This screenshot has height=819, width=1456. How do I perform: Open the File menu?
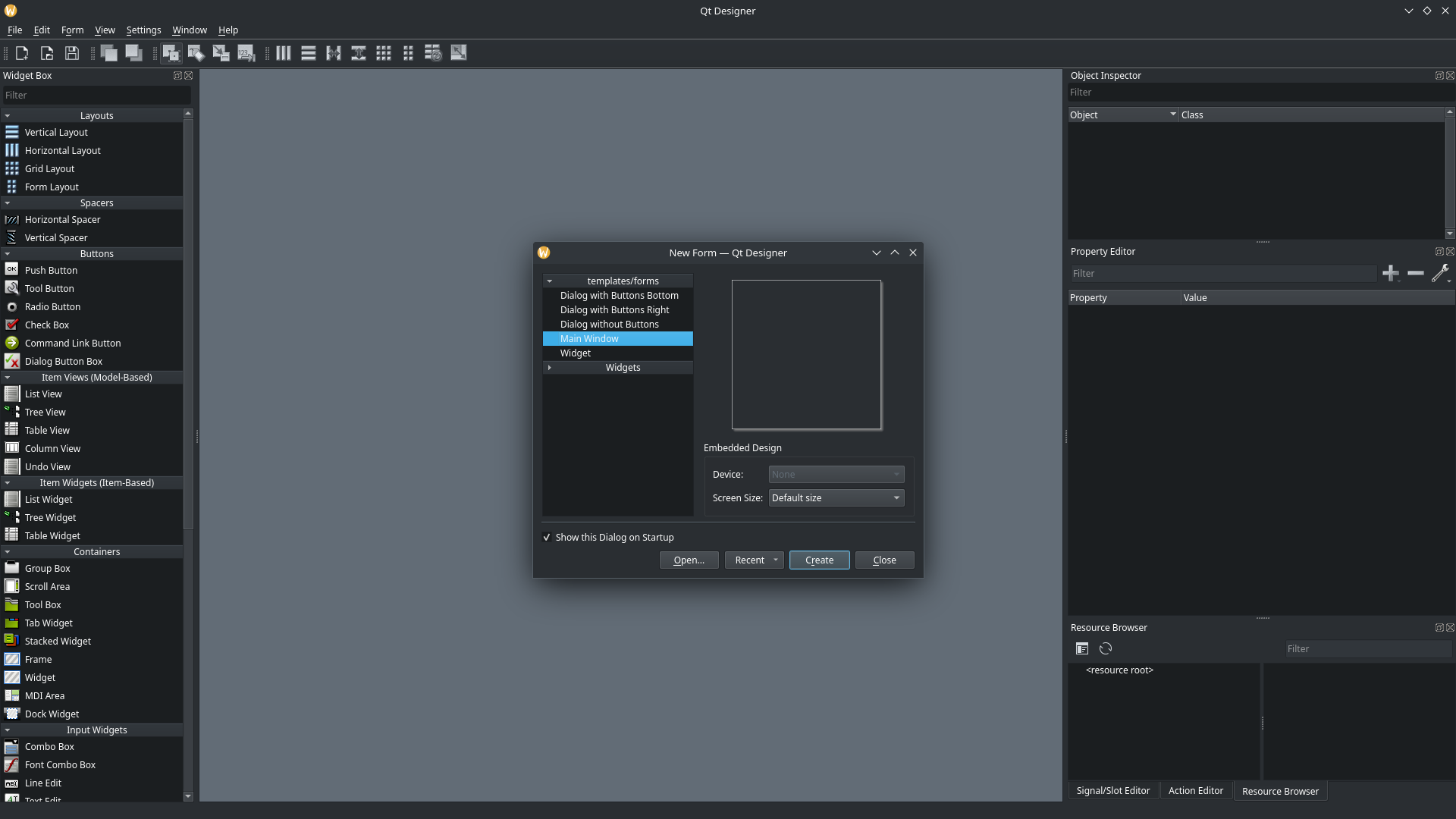(x=15, y=29)
